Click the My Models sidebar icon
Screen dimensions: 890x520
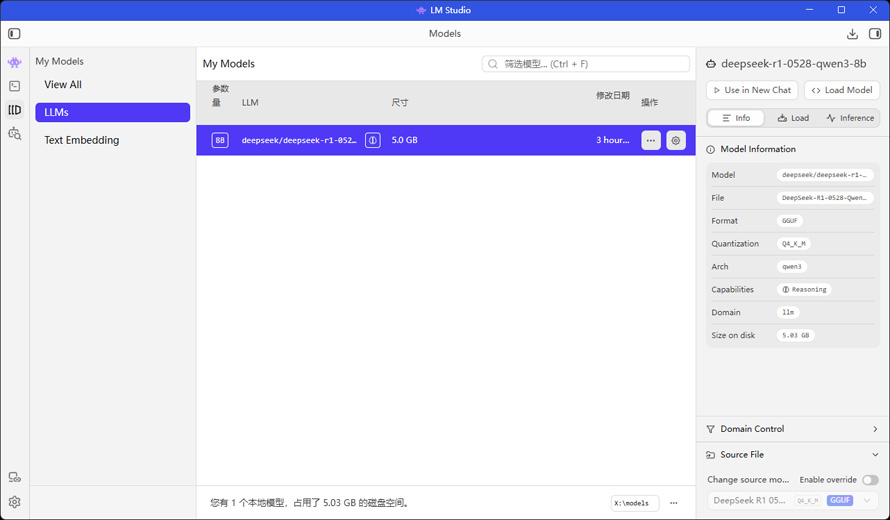(x=14, y=110)
